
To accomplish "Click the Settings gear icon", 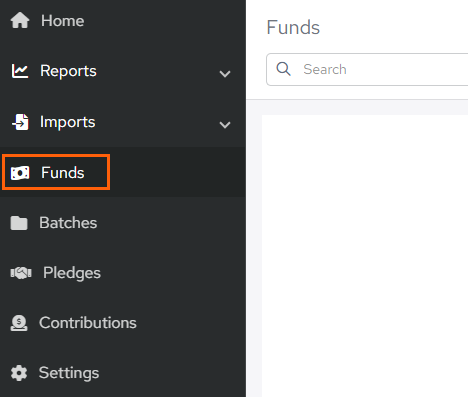I will [19, 373].
